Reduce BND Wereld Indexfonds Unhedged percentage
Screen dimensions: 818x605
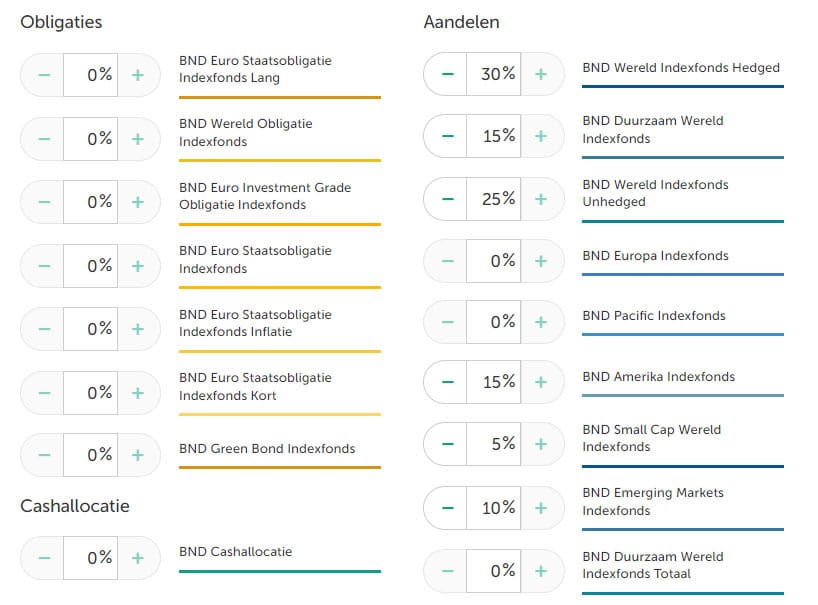pyautogui.click(x=447, y=199)
